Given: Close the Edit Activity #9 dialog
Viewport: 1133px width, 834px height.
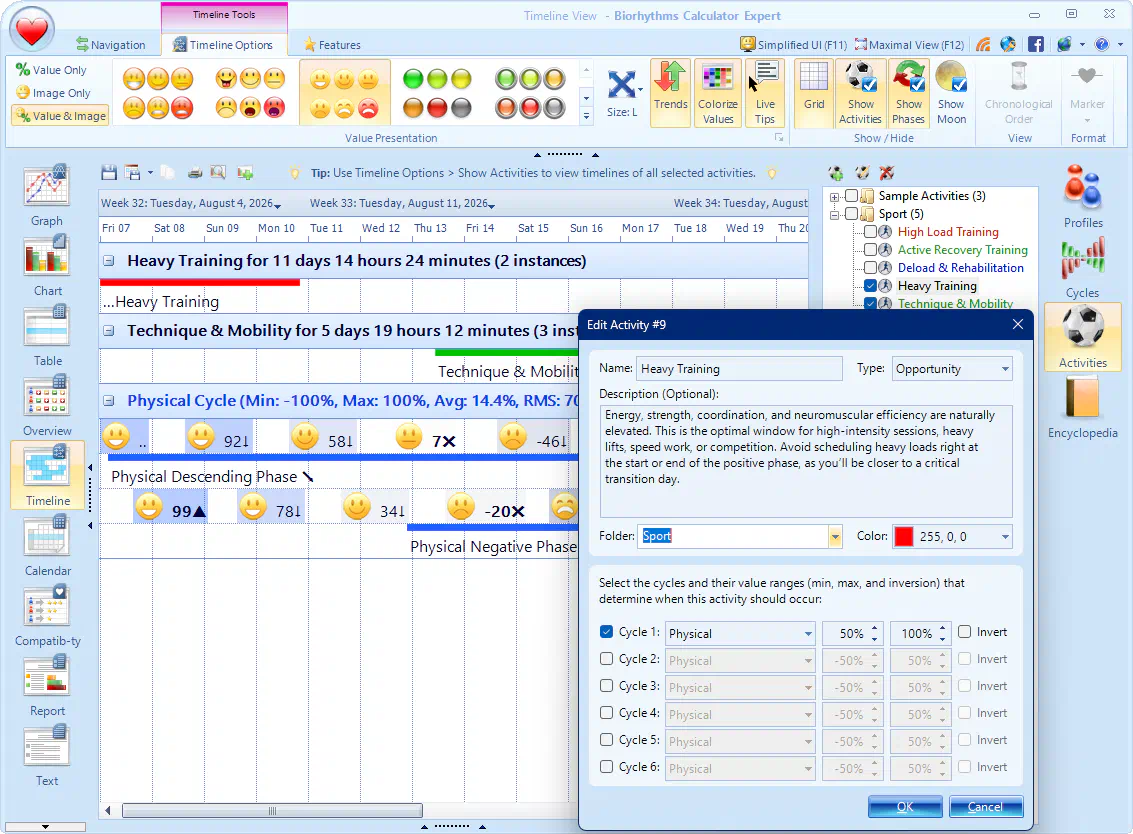Looking at the screenshot, I should 1017,324.
